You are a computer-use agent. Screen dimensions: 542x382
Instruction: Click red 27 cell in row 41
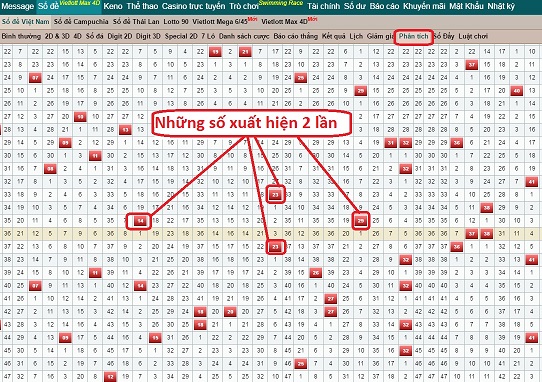(331, 299)
